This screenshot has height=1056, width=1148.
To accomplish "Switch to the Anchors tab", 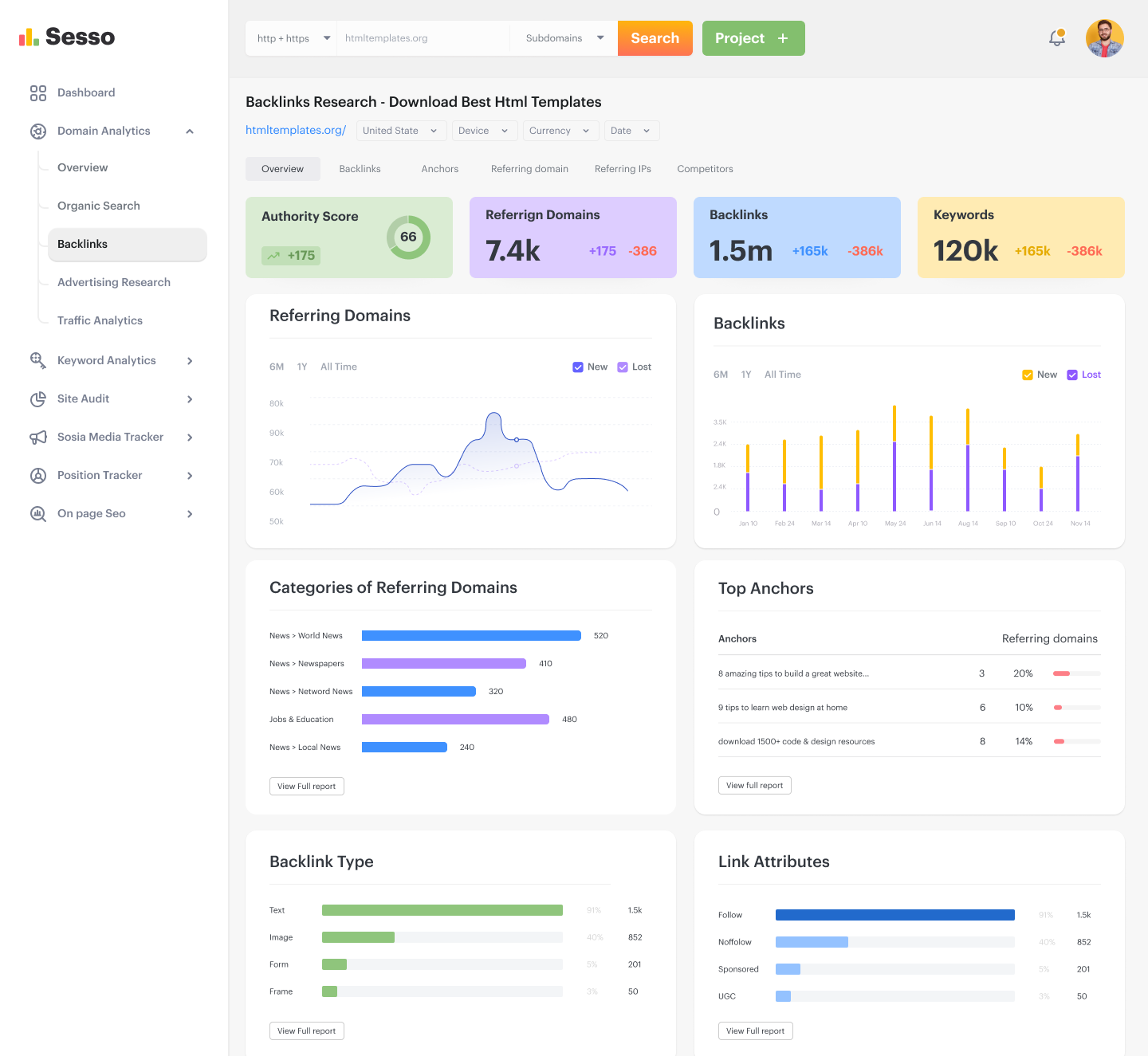I will pyautogui.click(x=439, y=169).
